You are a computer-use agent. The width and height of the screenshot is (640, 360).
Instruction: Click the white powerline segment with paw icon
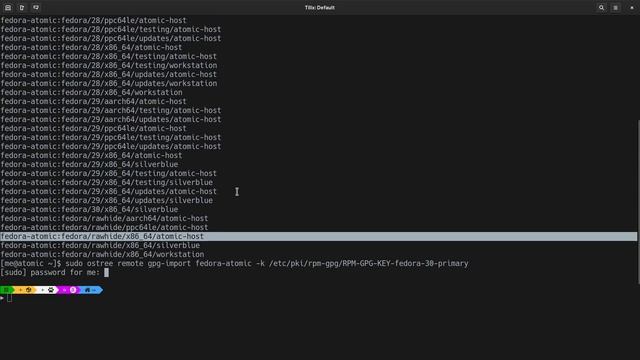click(x=48, y=290)
